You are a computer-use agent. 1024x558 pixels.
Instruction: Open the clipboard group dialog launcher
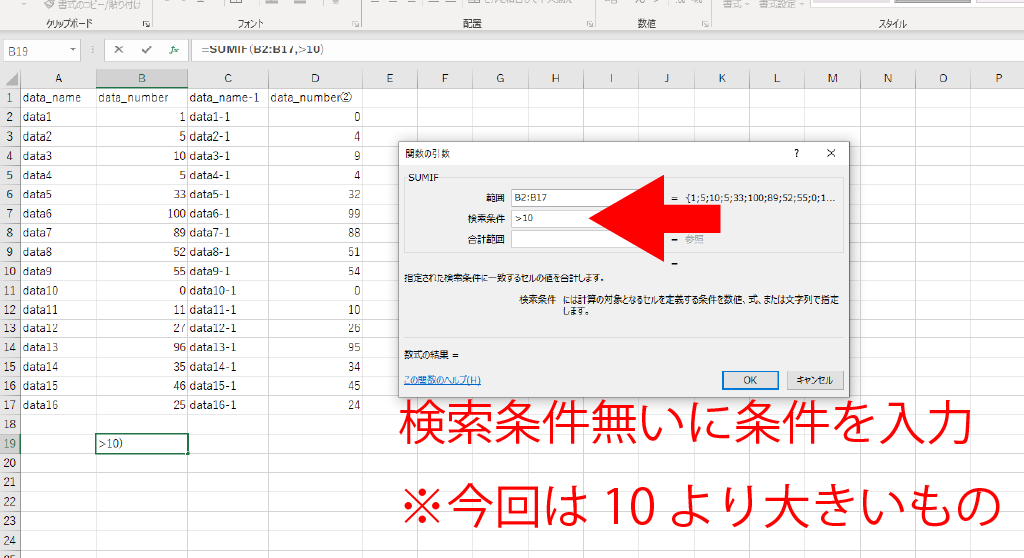click(146, 22)
